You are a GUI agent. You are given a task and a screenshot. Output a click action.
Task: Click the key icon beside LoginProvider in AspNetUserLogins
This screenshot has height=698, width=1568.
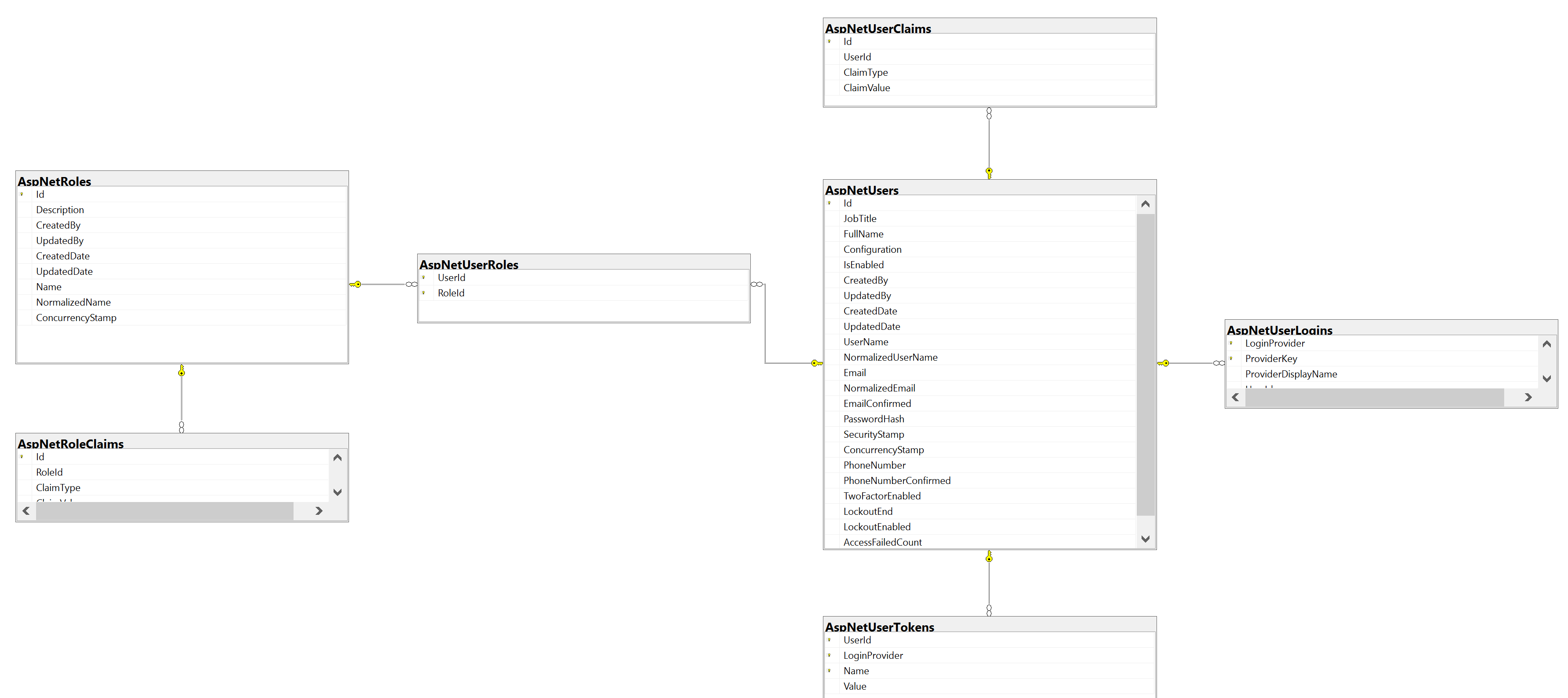click(1231, 343)
